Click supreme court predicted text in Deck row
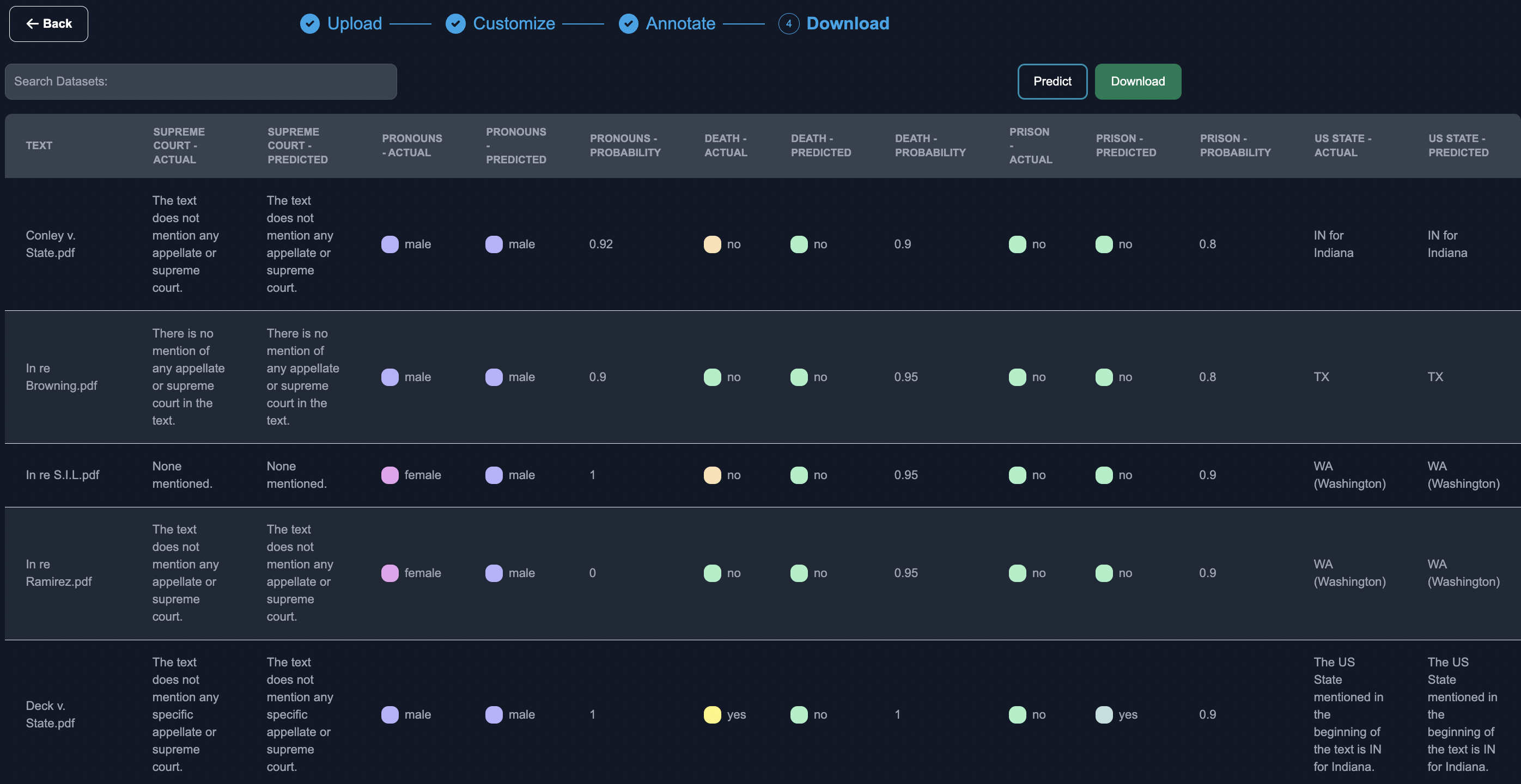This screenshot has width=1521, height=784. pos(300,714)
